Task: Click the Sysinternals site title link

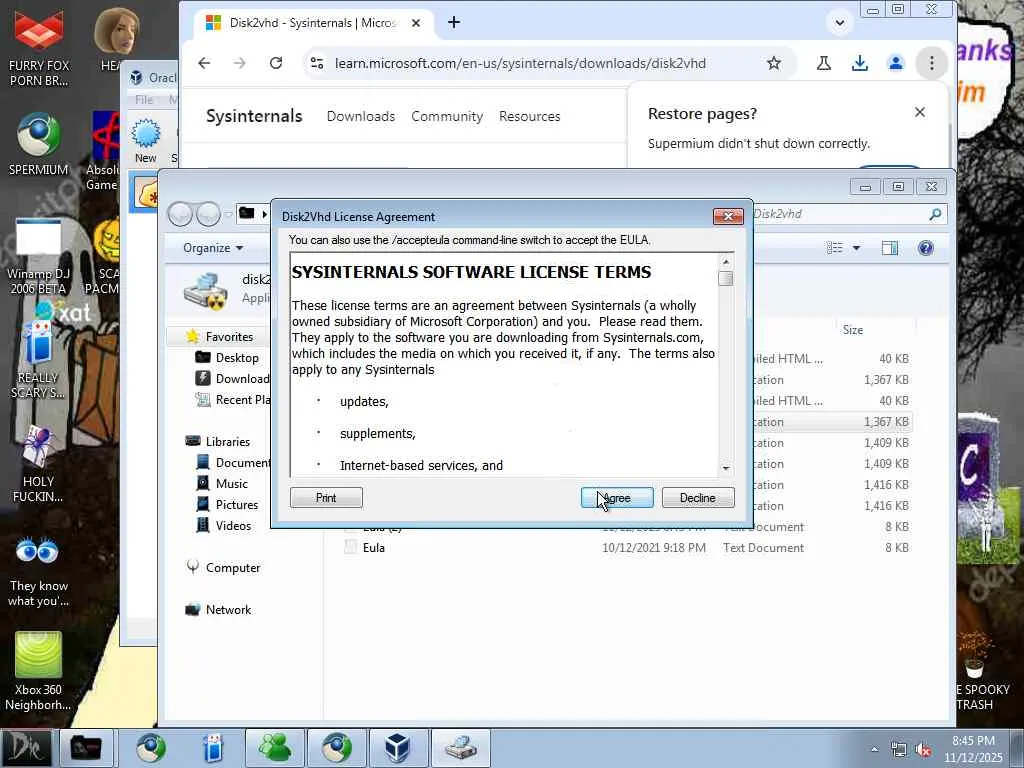Action: pos(254,116)
